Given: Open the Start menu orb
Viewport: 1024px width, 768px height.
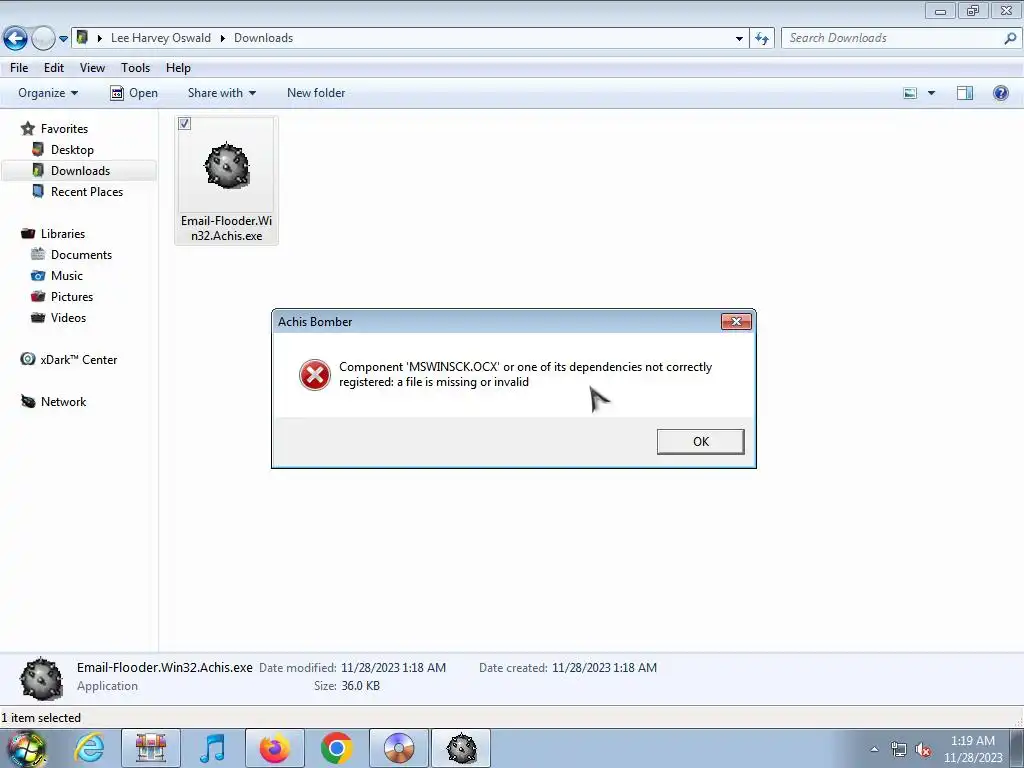Looking at the screenshot, I should (26, 749).
